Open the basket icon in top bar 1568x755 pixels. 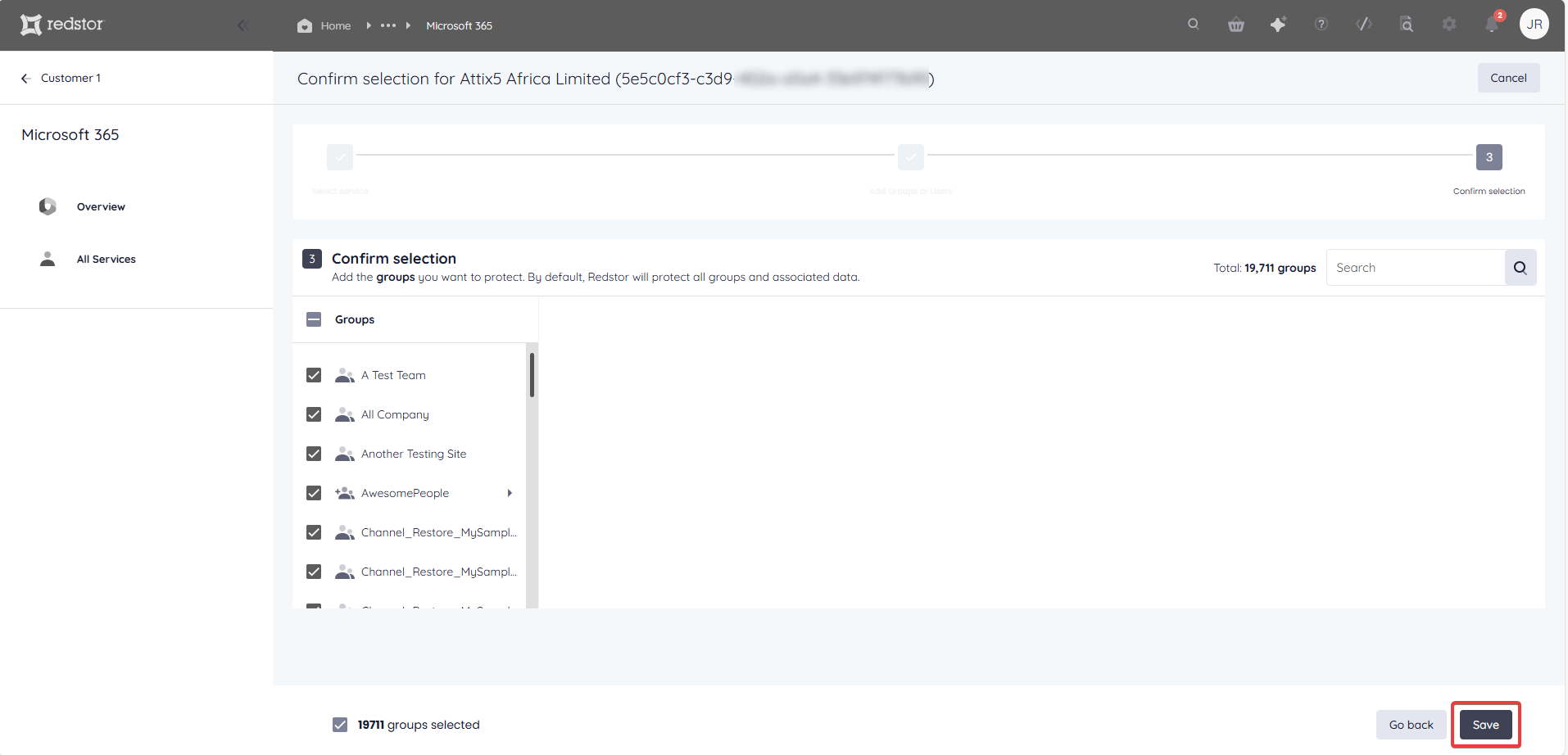[x=1236, y=25]
